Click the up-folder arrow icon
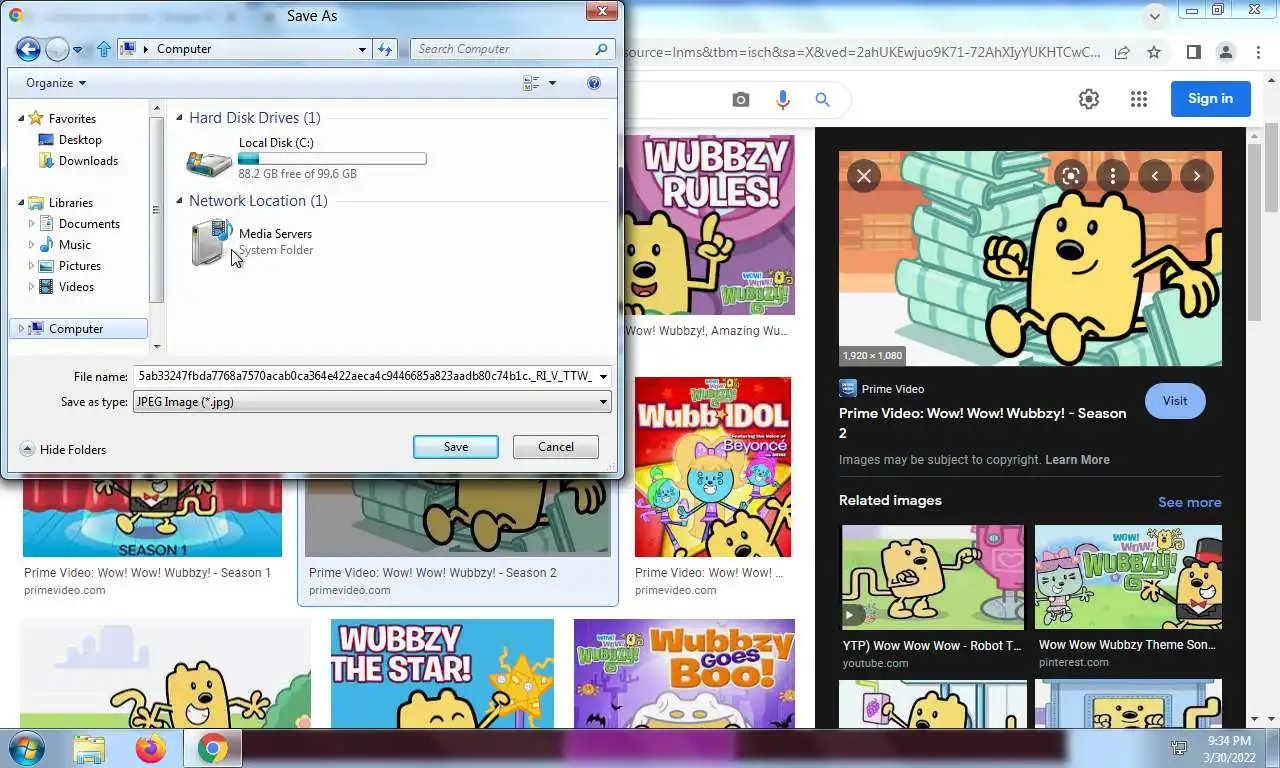 [x=104, y=48]
